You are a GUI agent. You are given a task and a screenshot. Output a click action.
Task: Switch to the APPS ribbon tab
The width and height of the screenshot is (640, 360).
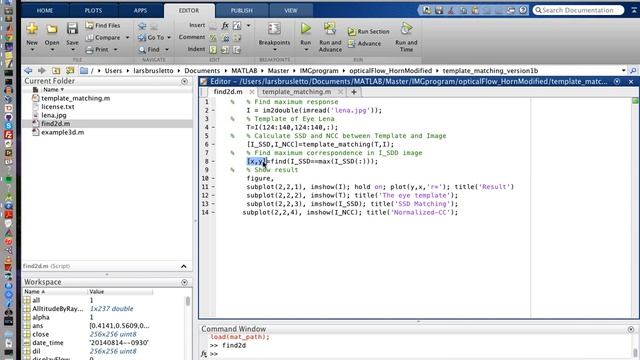coord(140,11)
